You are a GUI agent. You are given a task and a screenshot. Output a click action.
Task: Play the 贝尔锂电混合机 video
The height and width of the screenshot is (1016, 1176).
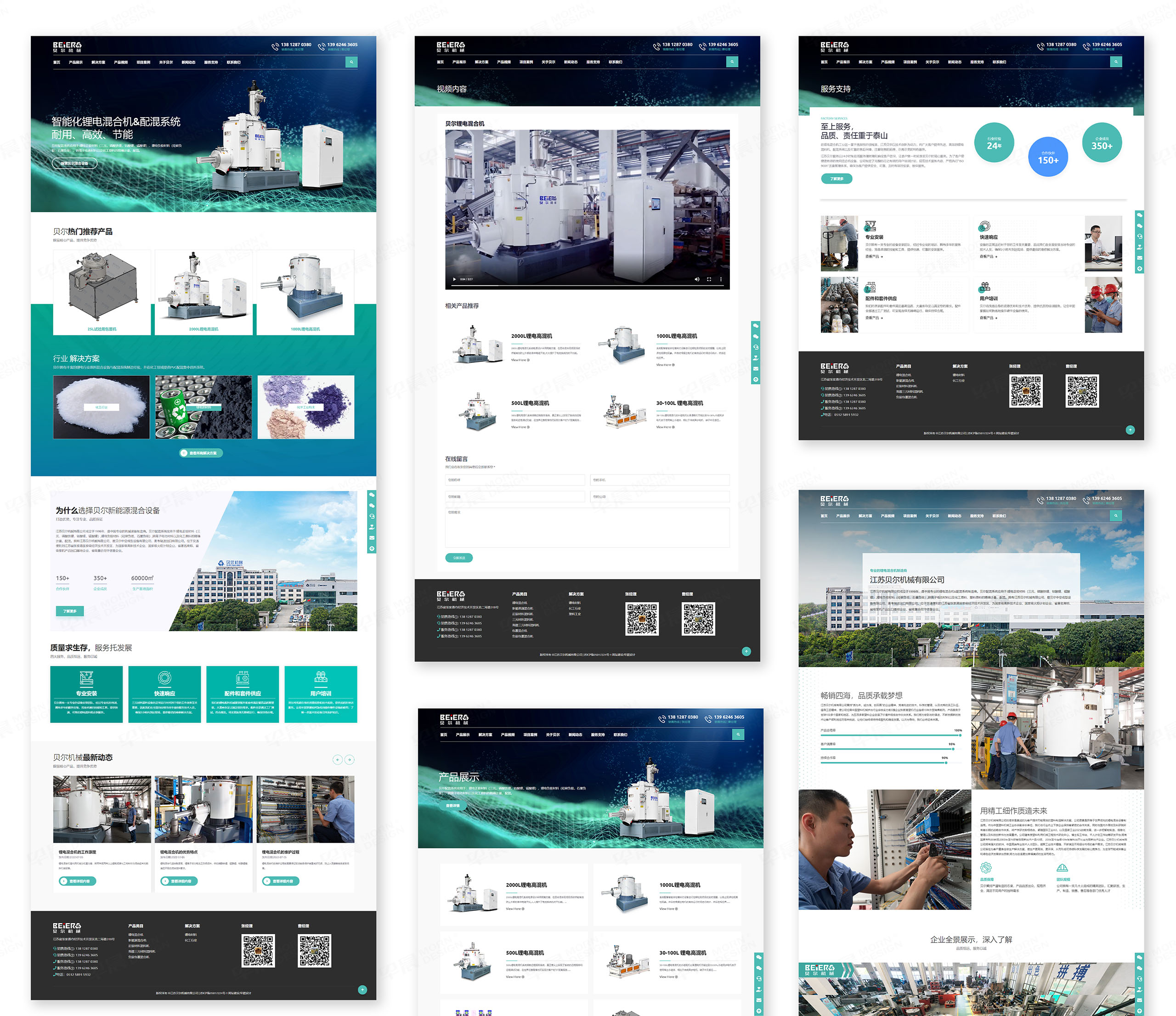click(454, 279)
